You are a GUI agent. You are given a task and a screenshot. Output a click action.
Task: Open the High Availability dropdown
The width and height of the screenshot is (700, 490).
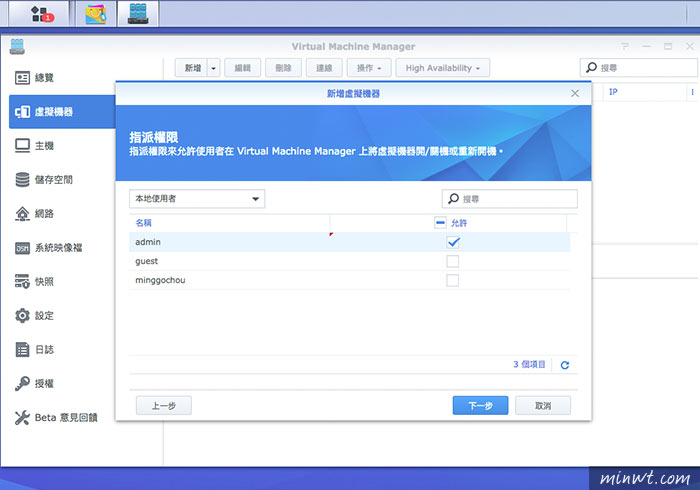click(442, 68)
